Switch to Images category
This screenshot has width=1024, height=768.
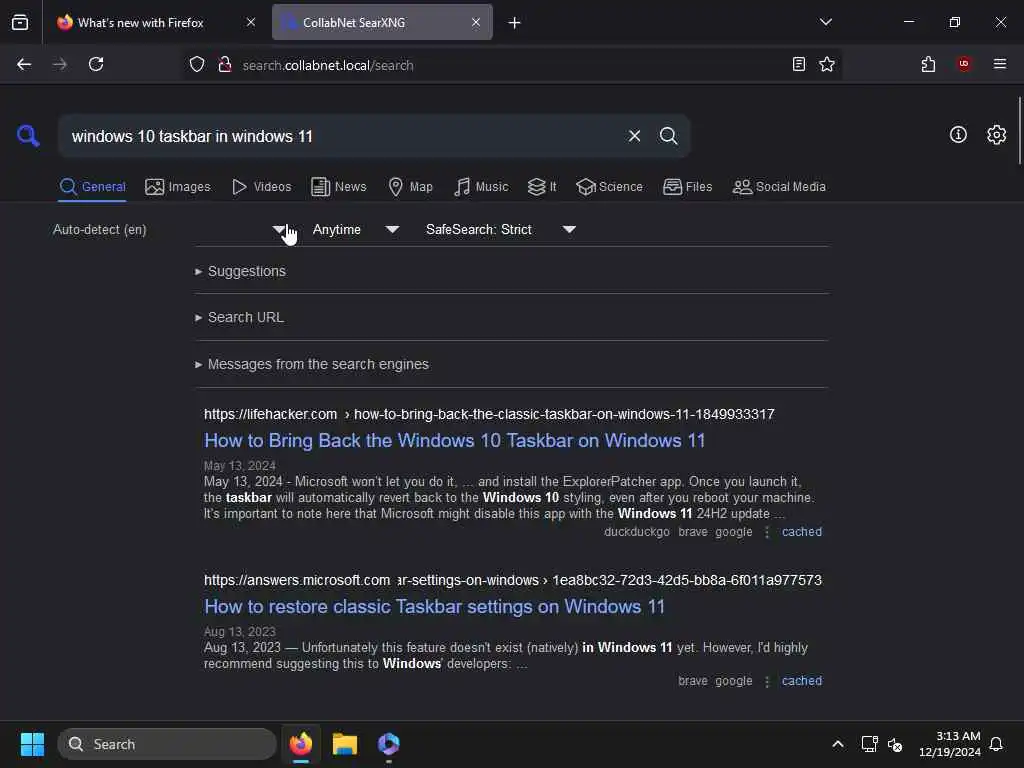click(x=178, y=187)
